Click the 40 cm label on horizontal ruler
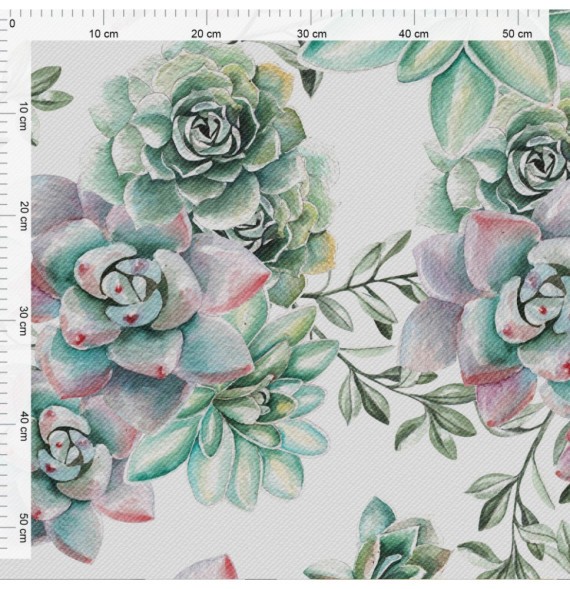 tap(414, 34)
